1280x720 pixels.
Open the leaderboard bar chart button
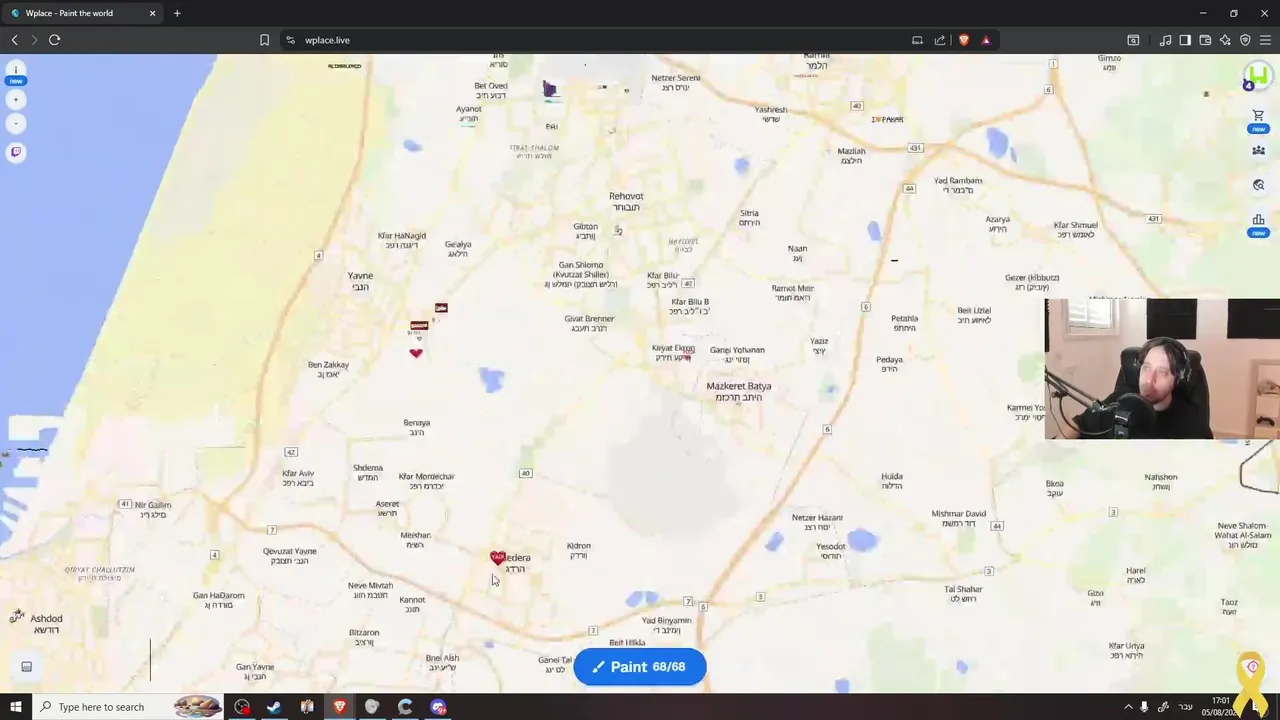pyautogui.click(x=1258, y=220)
